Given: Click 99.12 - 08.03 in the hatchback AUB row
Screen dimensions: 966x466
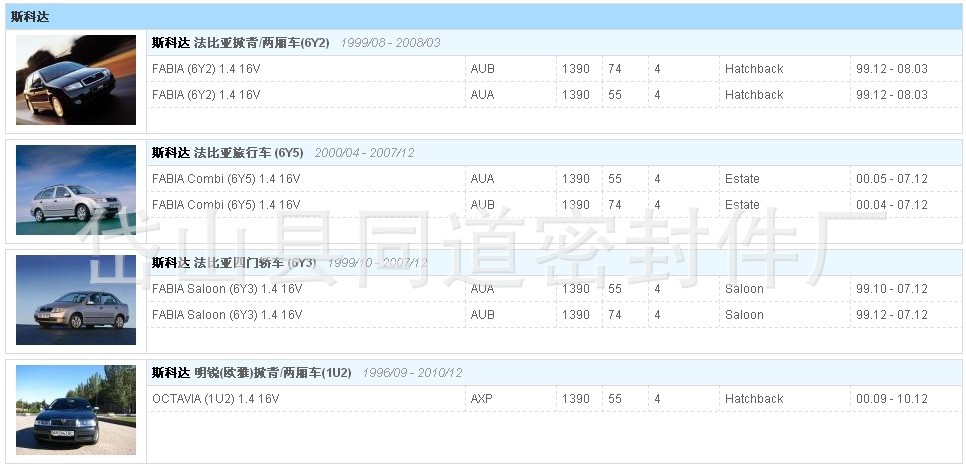Looking at the screenshot, I should (891, 69).
